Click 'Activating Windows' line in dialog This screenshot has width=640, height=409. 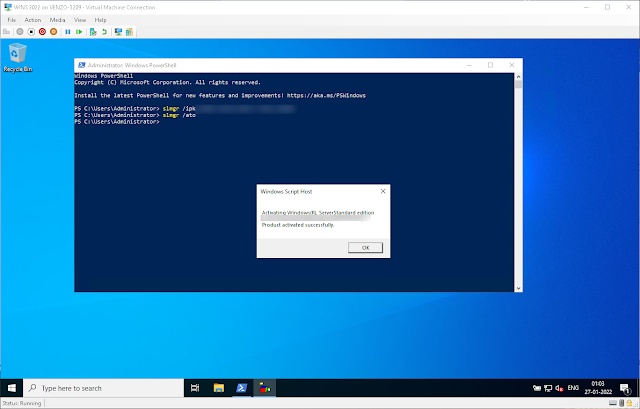318,213
